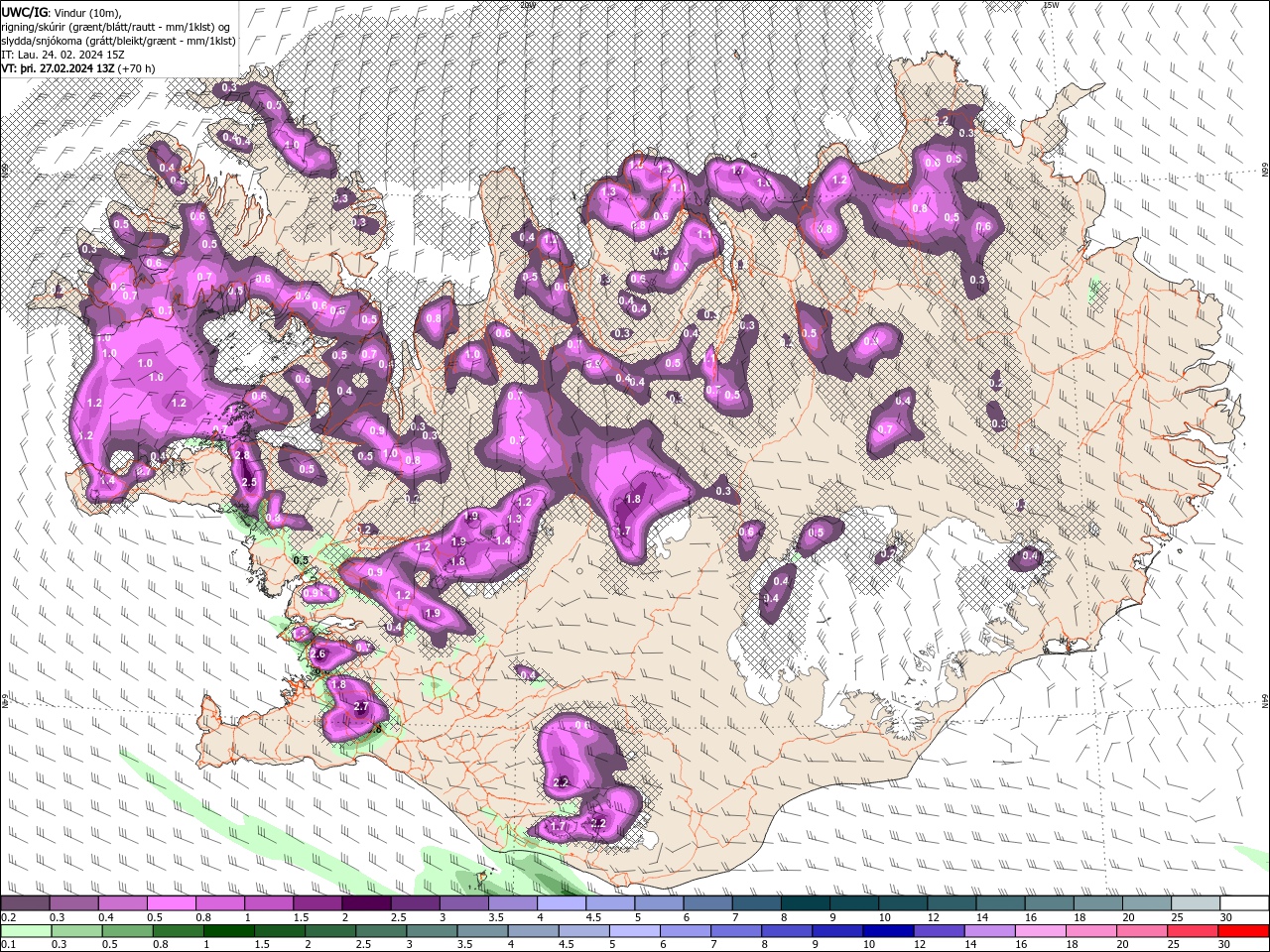Select the snow legend swatch between 18 and 20

(1099, 902)
